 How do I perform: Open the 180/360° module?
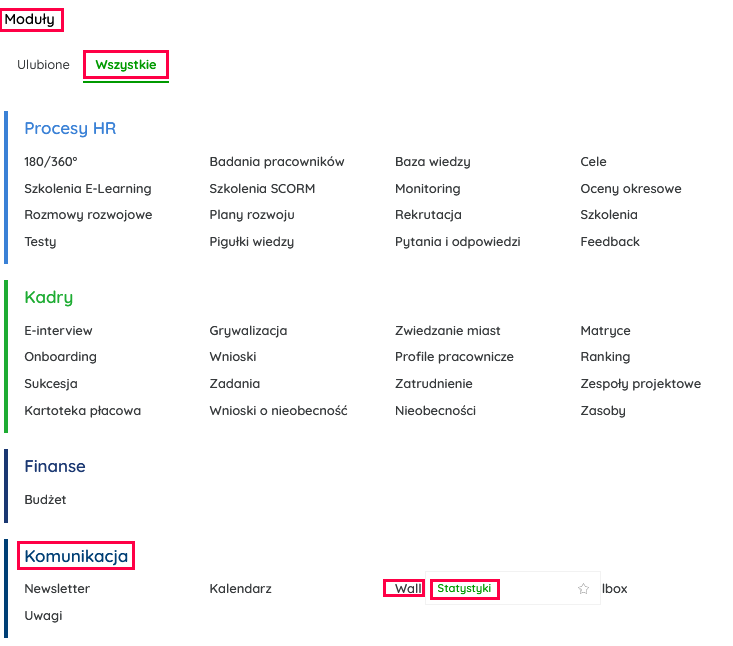tap(51, 162)
